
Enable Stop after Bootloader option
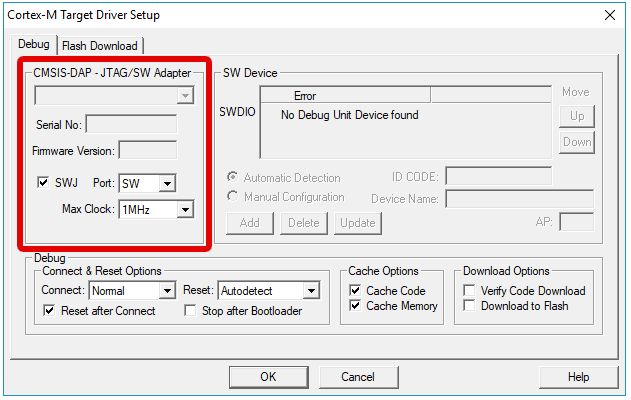tap(192, 311)
